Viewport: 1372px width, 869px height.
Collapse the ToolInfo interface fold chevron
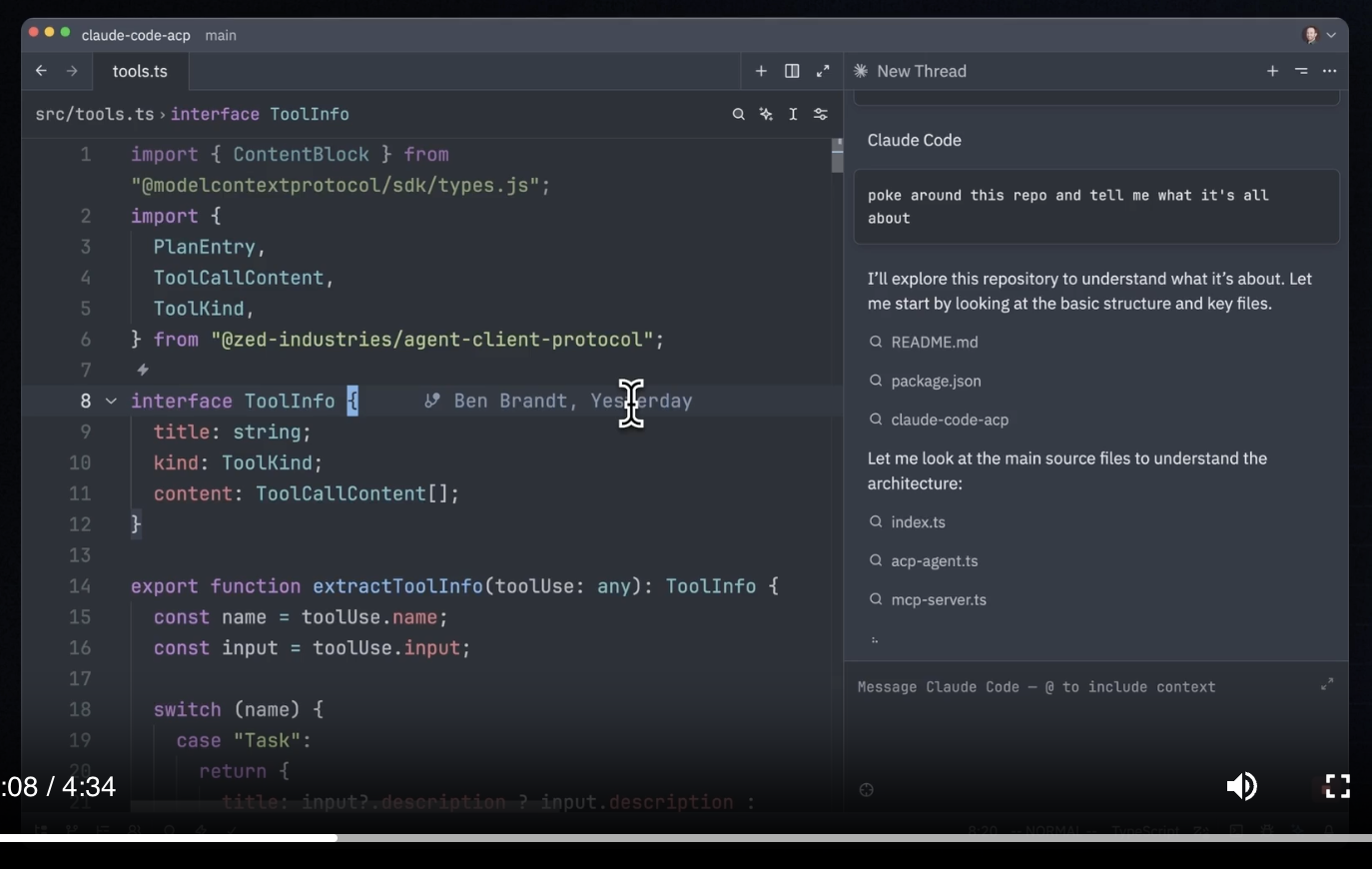coord(111,401)
